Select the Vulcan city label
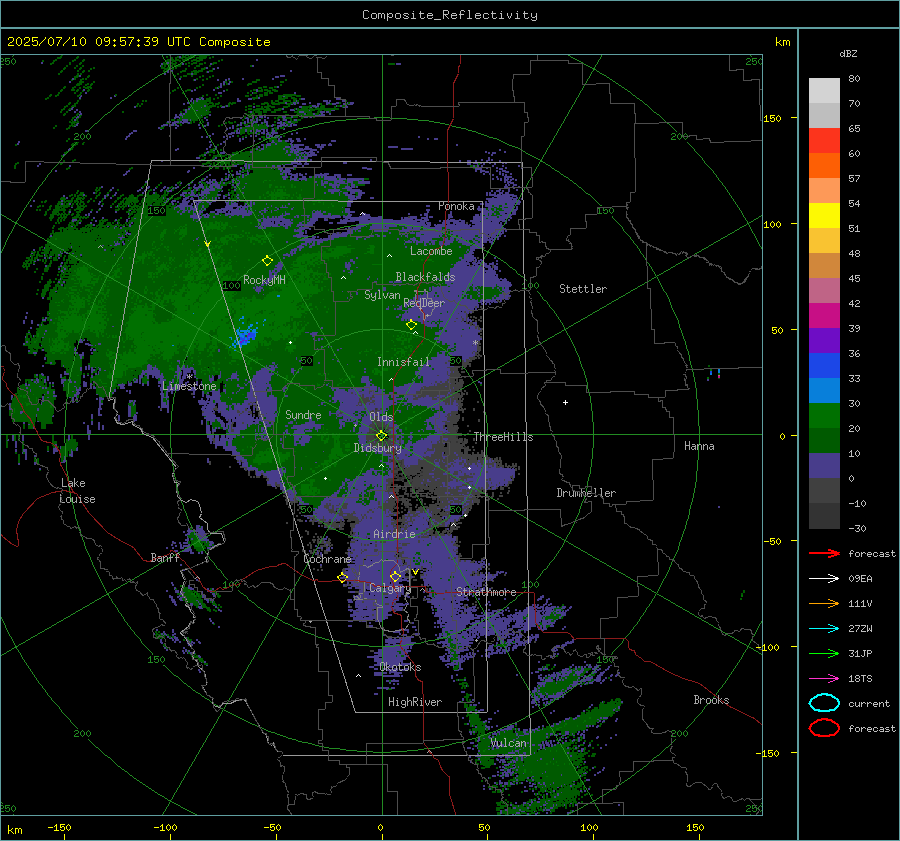The image size is (900, 841). point(508,743)
